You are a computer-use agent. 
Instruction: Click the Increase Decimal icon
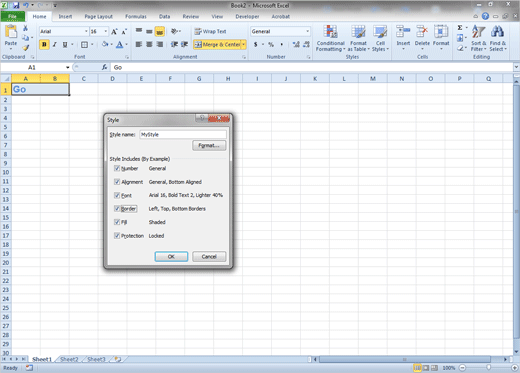[x=296, y=44]
